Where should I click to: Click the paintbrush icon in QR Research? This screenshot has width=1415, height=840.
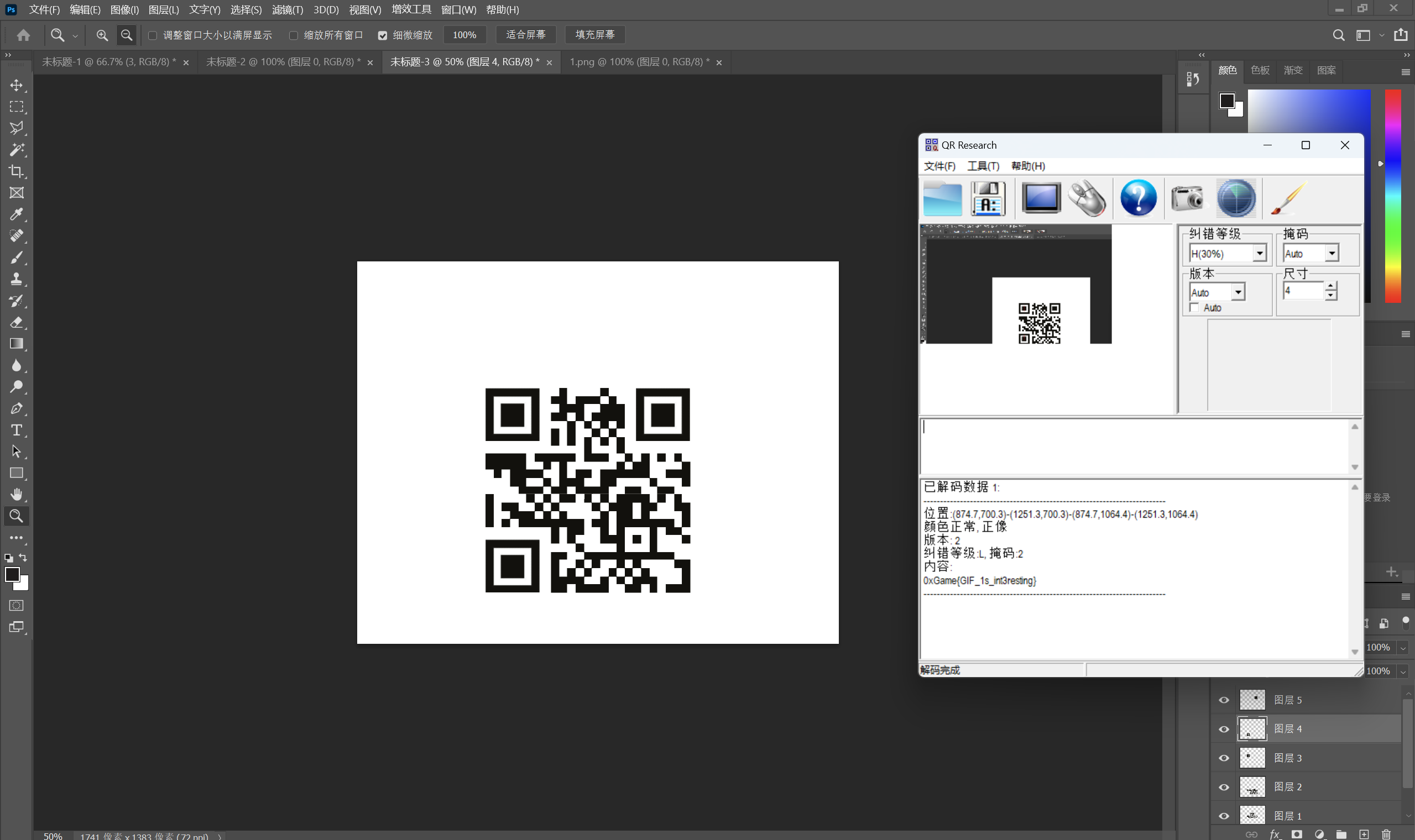tap(1288, 199)
